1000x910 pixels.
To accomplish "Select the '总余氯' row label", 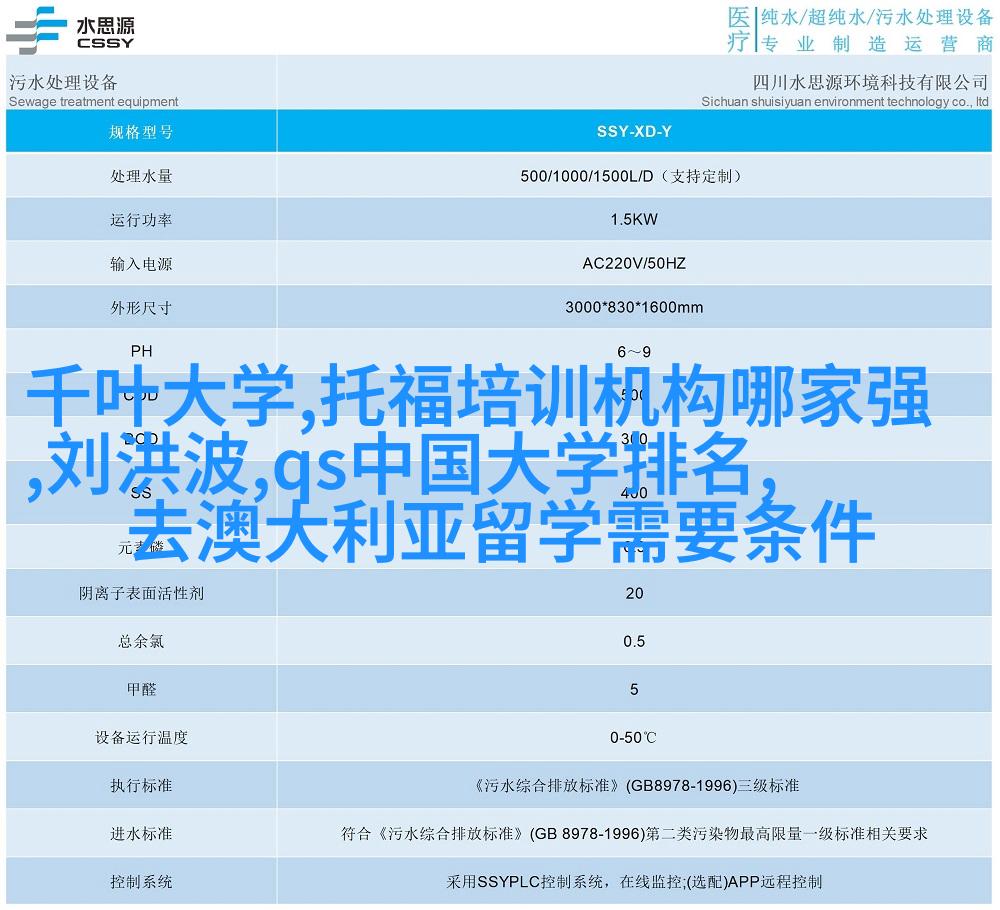I will pos(141,642).
